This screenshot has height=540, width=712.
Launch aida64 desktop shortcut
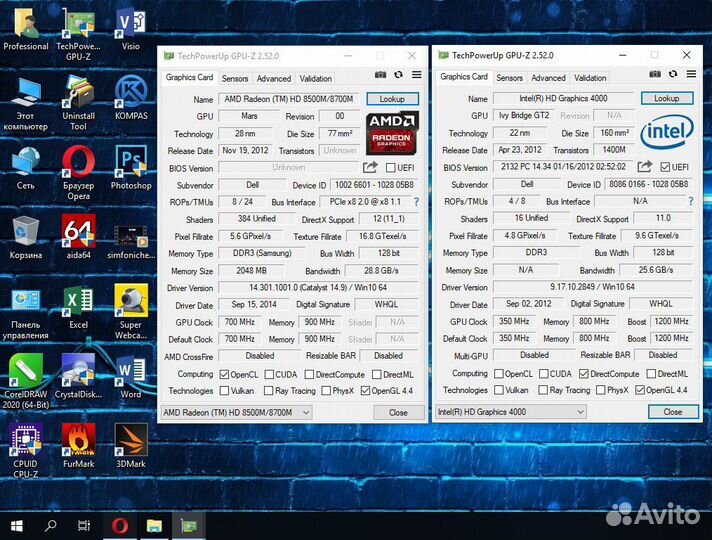[x=78, y=238]
